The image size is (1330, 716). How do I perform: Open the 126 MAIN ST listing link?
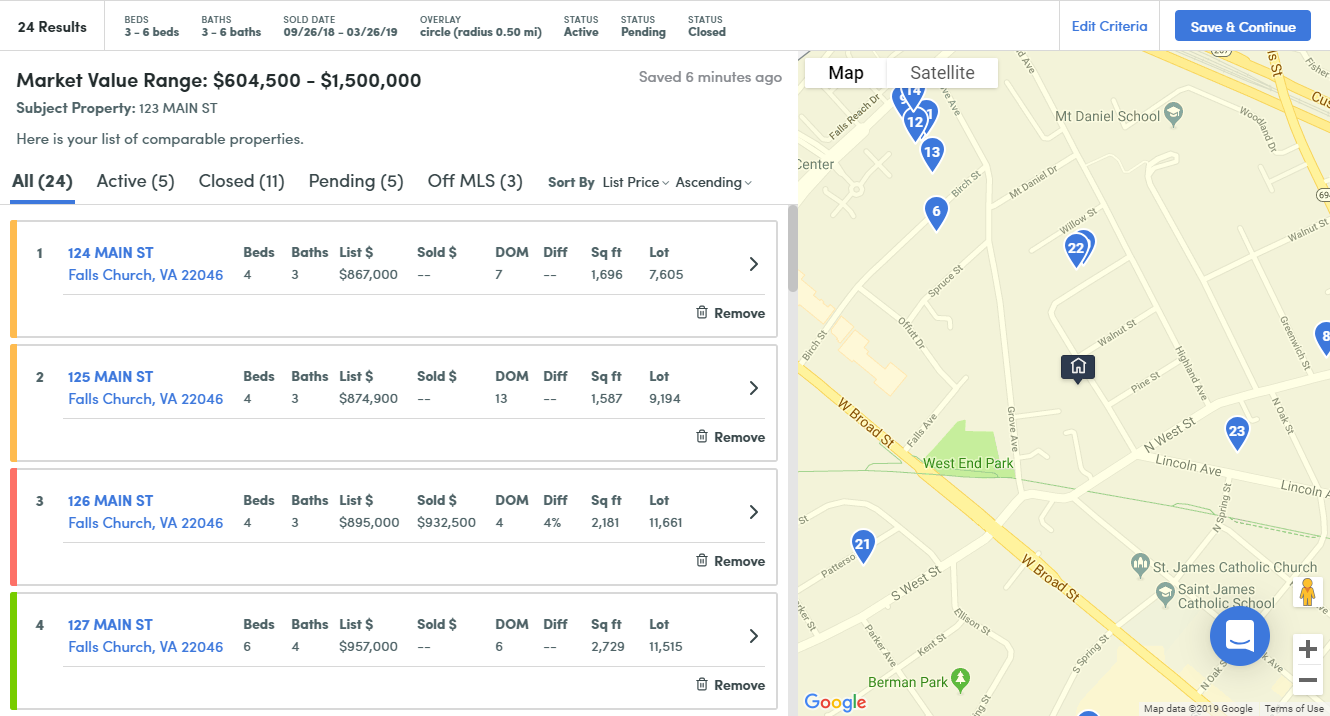[111, 501]
